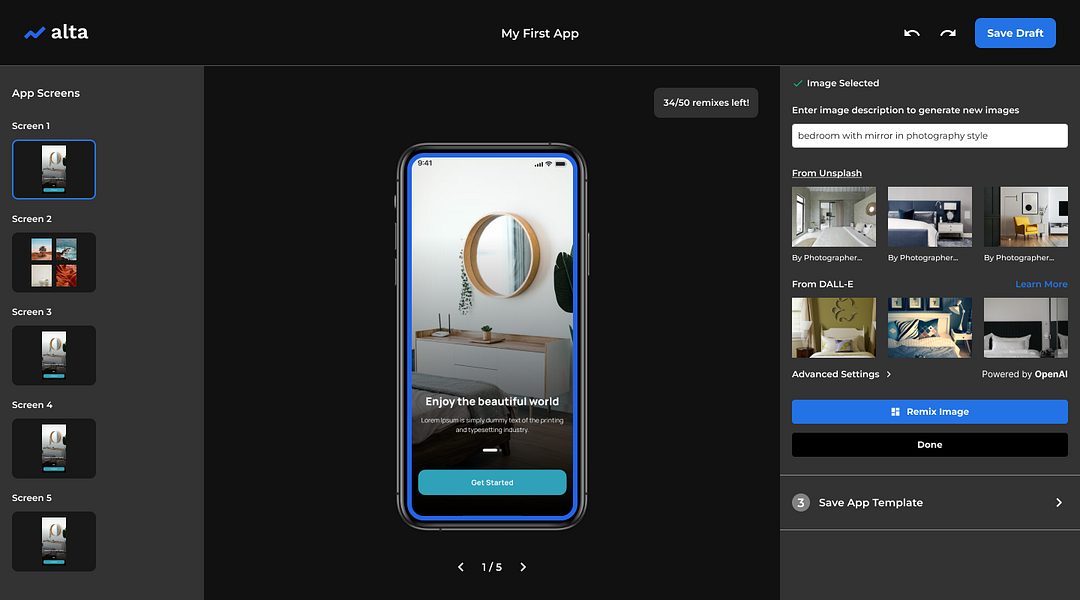The image size is (1080, 600).
Task: Click the left chevron below the phone preview
Action: tap(460, 566)
